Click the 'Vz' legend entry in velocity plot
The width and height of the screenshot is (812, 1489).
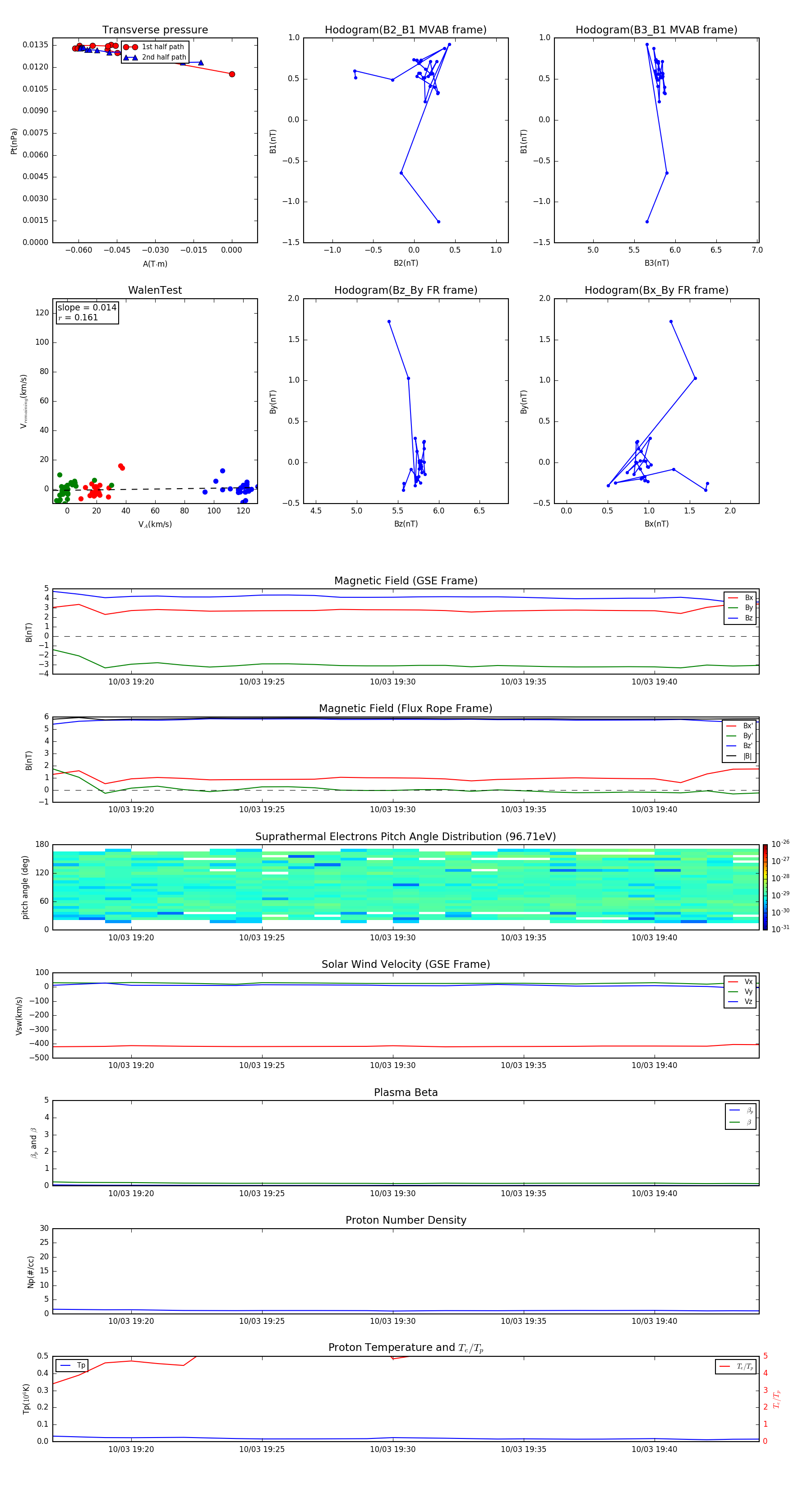point(740,1002)
